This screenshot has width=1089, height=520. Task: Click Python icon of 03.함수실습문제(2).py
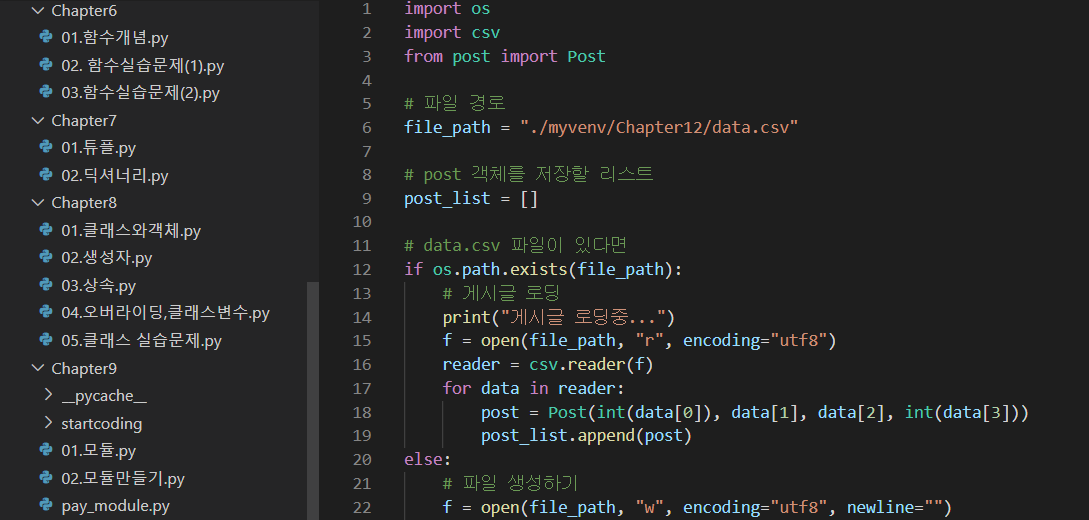pos(47,92)
